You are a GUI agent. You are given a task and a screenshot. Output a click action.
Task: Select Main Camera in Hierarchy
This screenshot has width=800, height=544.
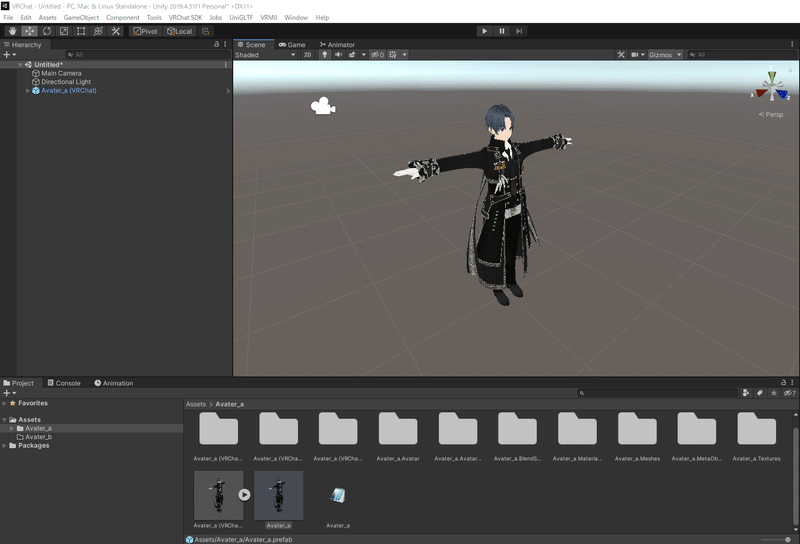(x=61, y=73)
